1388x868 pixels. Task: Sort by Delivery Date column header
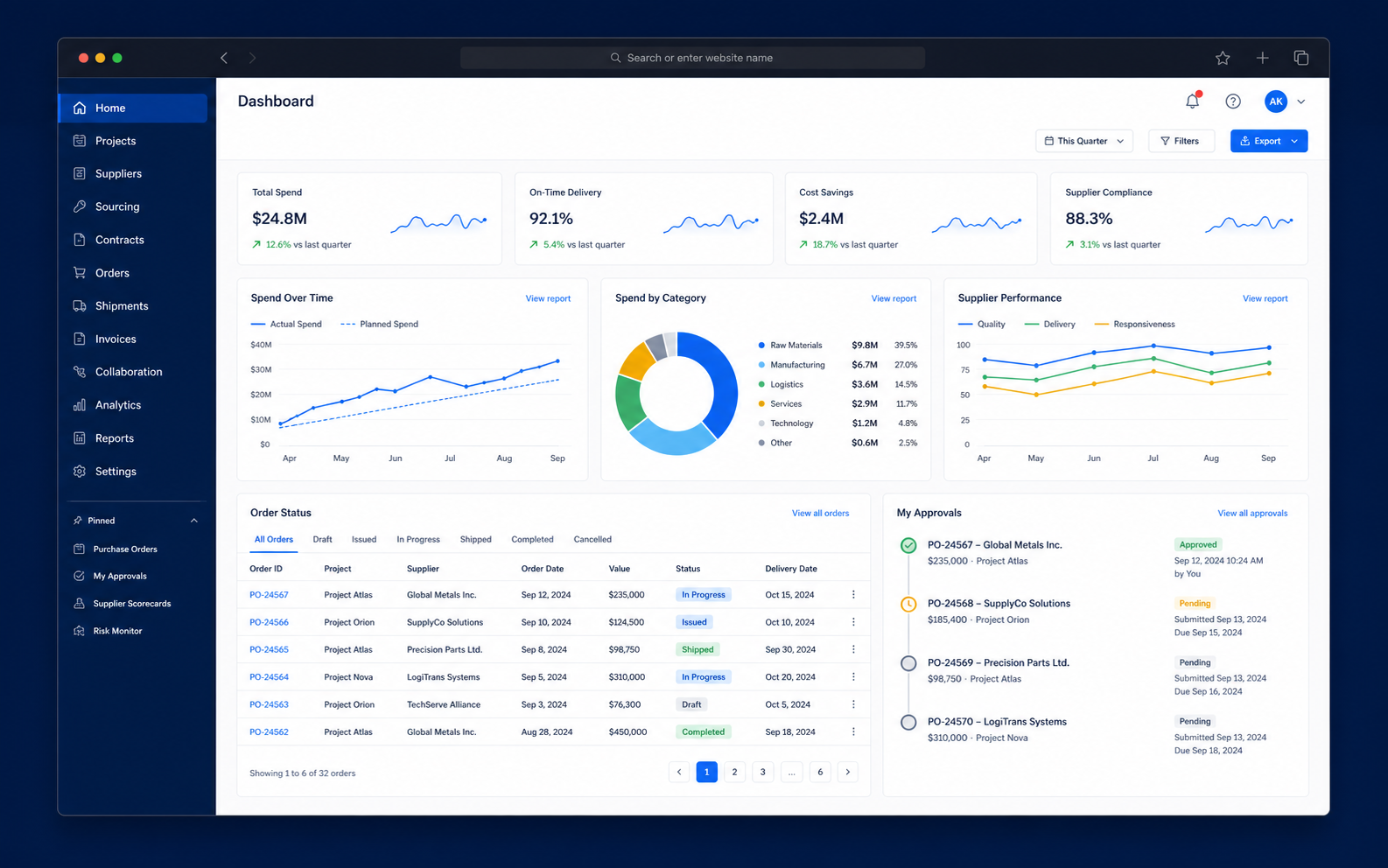[x=791, y=569]
